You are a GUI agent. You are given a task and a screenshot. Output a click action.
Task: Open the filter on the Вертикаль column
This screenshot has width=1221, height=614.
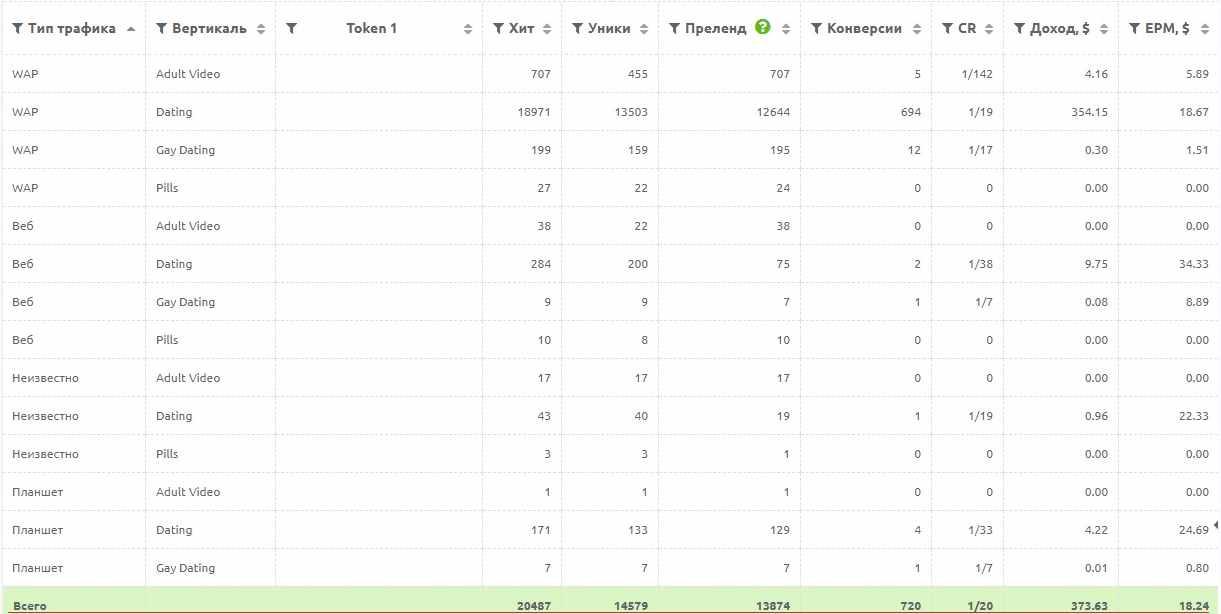click(161, 28)
